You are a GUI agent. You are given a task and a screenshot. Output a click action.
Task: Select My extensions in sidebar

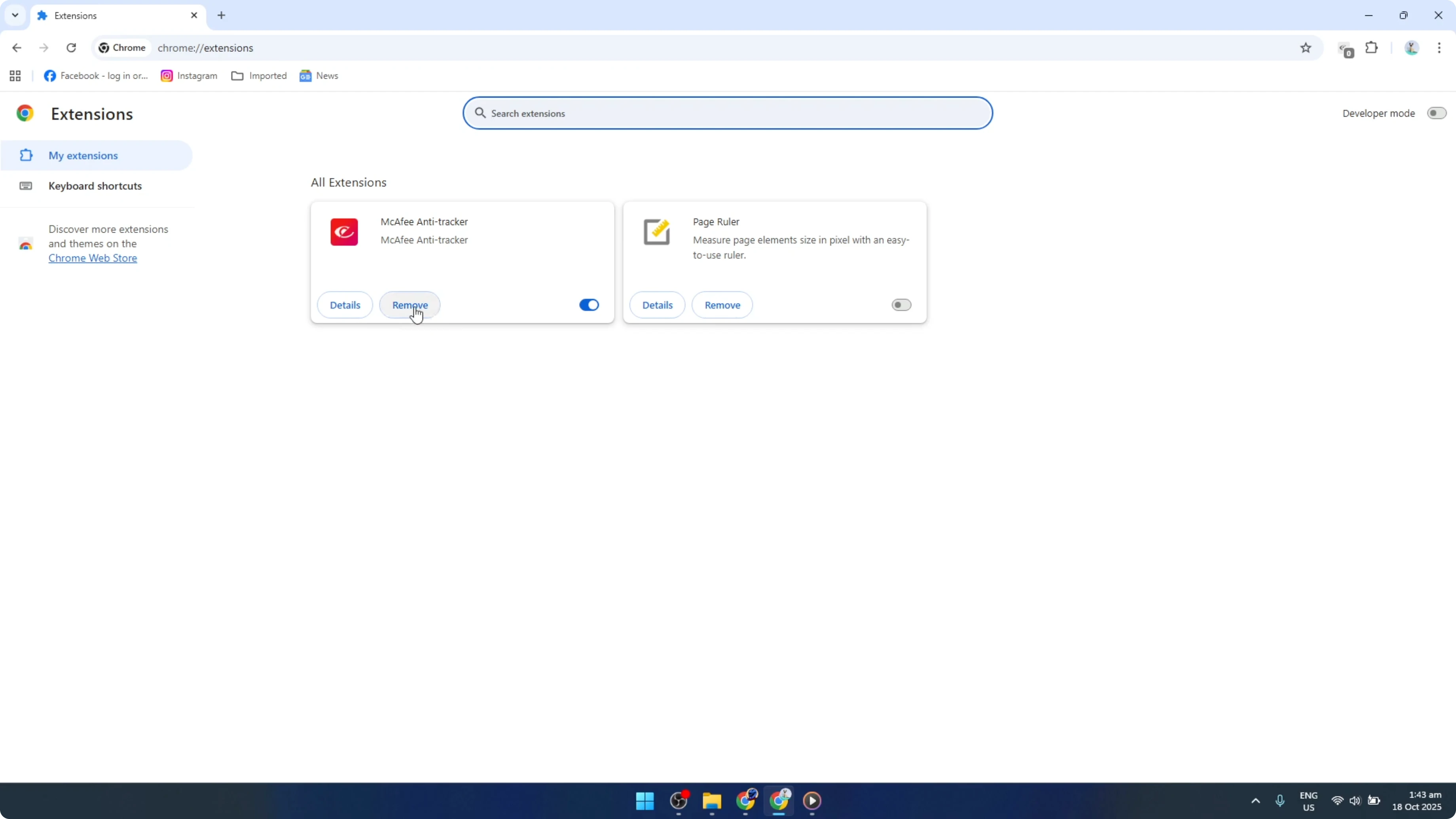point(97,155)
